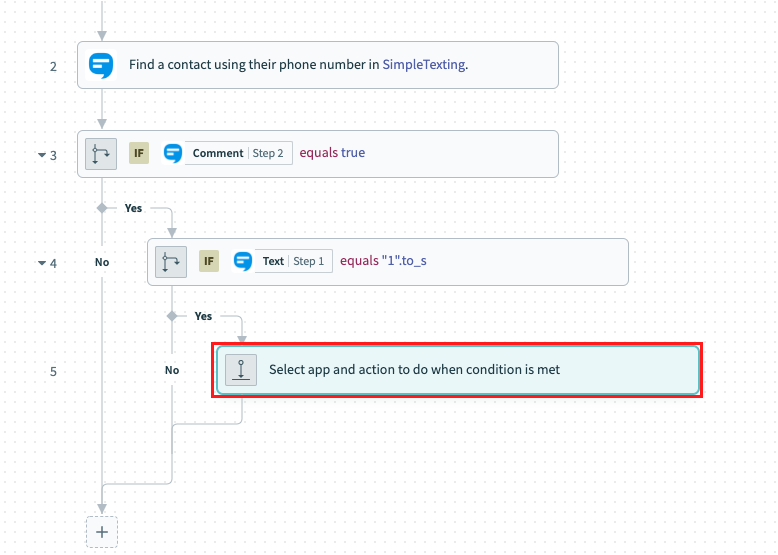
Task: Click the diamond connector node beside step 4 Yes
Action: (x=172, y=316)
